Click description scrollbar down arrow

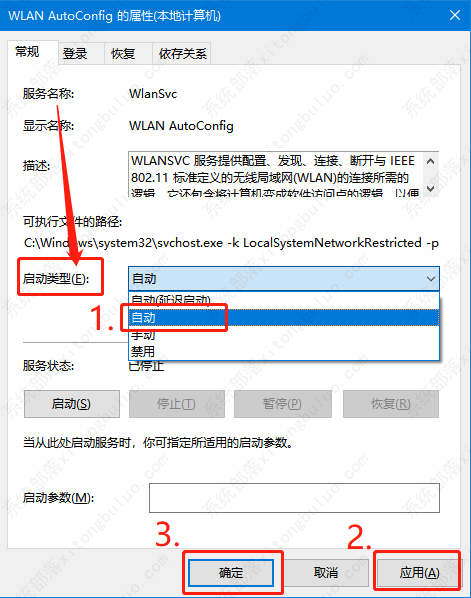pyautogui.click(x=431, y=188)
